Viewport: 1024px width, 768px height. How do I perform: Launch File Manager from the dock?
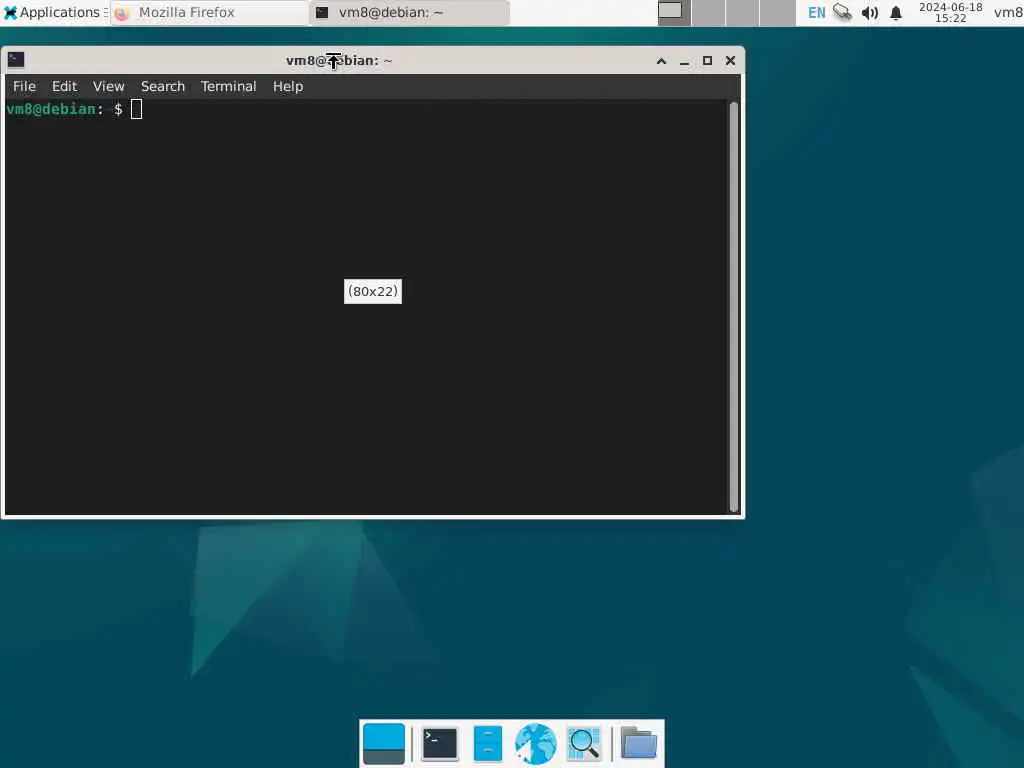click(487, 743)
